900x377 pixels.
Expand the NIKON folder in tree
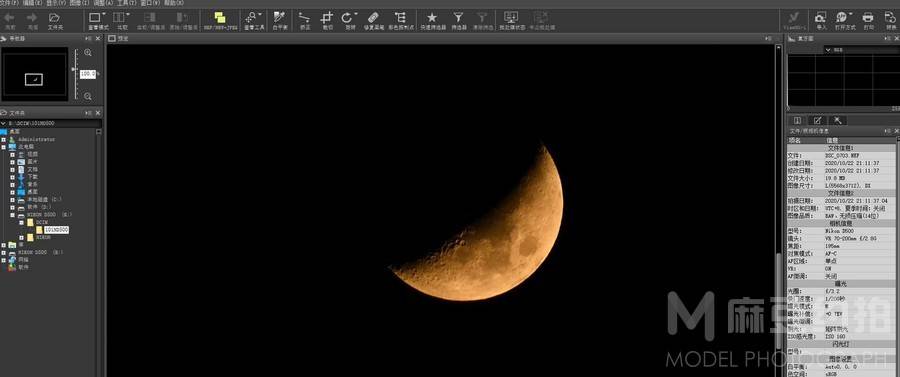pos(22,237)
